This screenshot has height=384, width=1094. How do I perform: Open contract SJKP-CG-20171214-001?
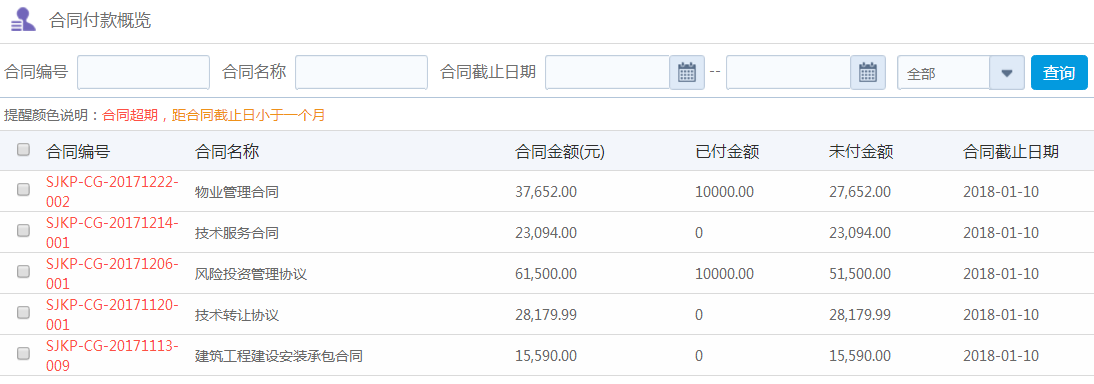[112, 233]
